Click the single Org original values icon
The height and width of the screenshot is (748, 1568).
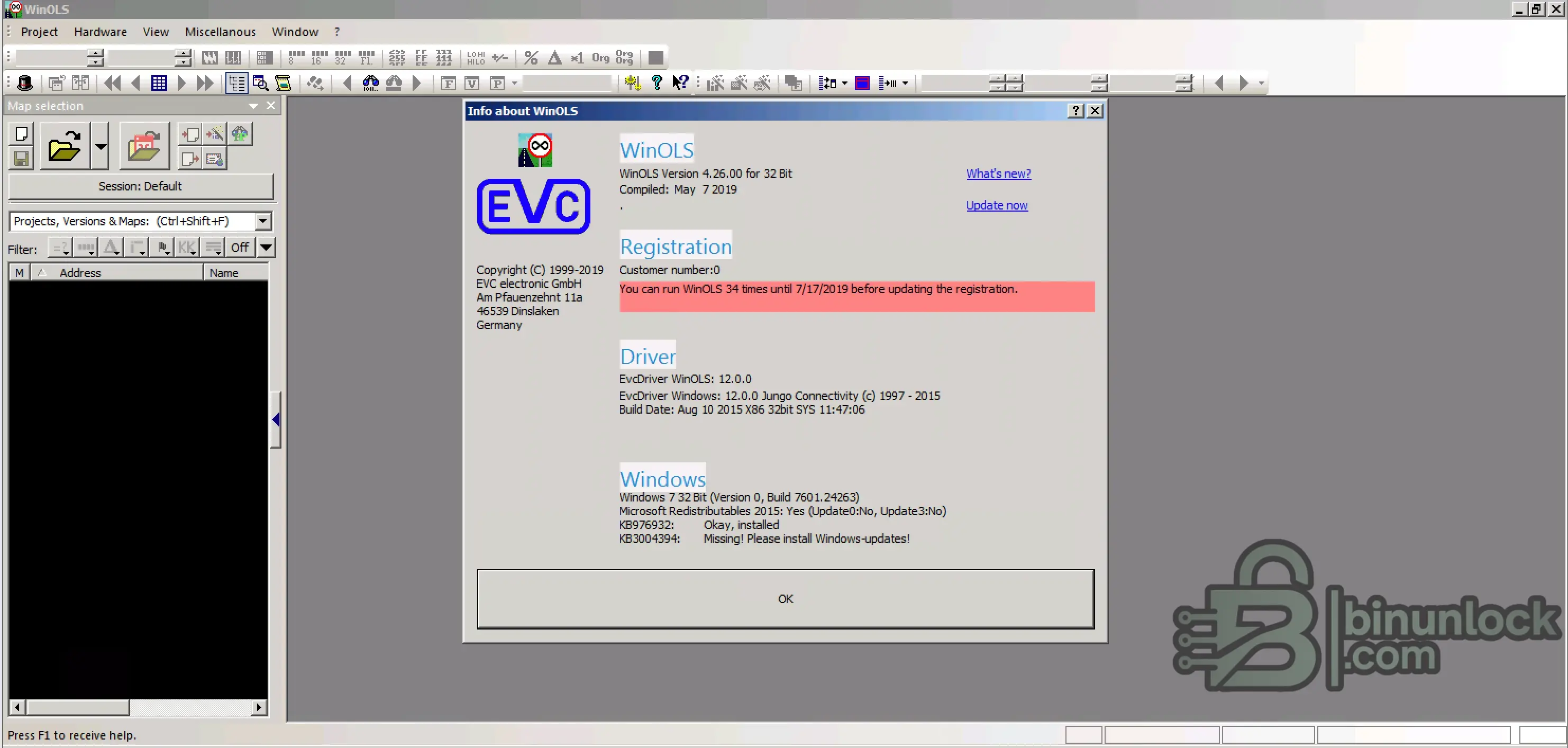600,58
